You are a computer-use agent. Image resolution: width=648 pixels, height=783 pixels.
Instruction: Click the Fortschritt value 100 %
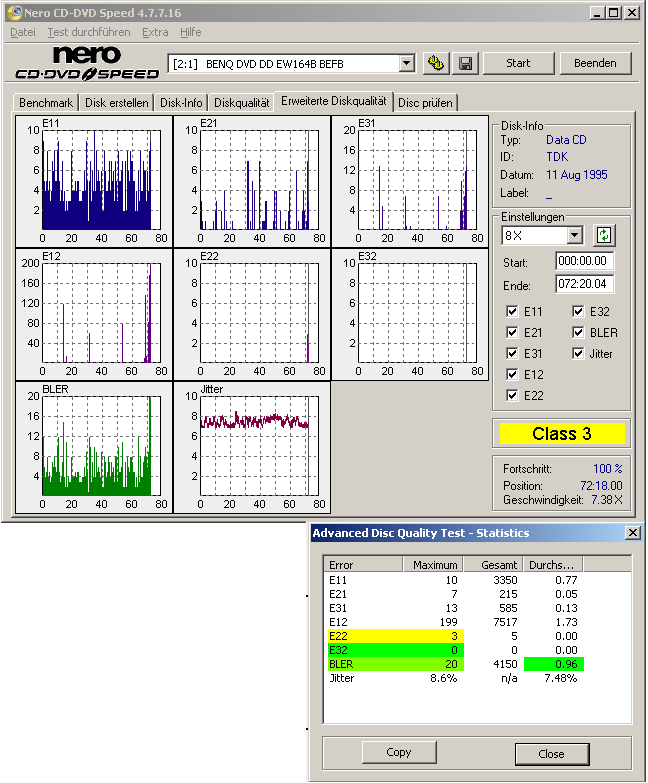click(608, 468)
